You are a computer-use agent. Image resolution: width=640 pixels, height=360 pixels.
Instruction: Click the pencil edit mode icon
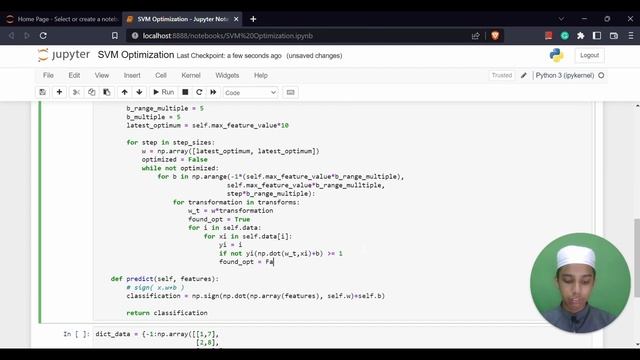coord(524,76)
